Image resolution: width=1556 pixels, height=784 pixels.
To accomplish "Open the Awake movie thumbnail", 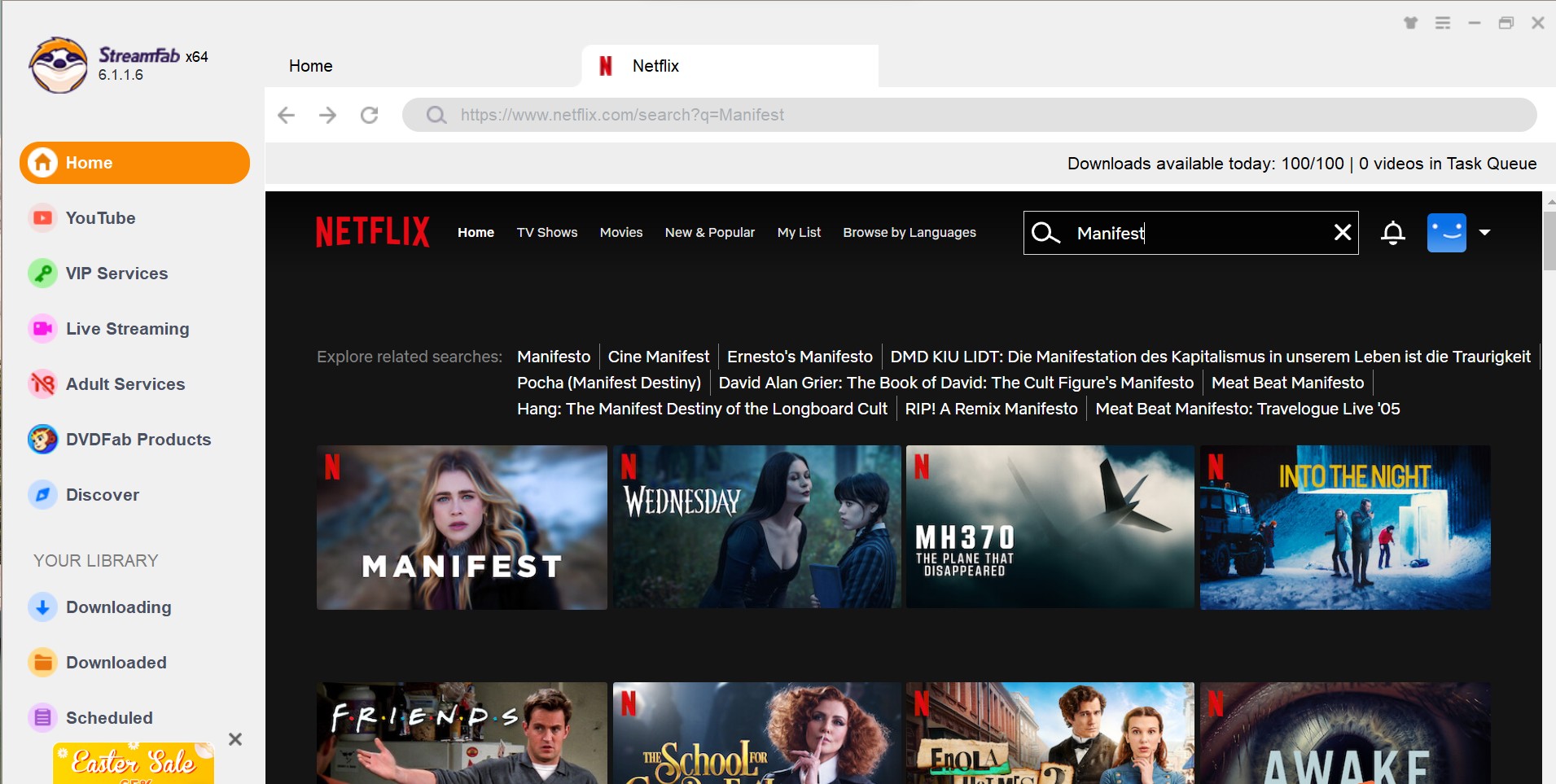I will (1345, 734).
